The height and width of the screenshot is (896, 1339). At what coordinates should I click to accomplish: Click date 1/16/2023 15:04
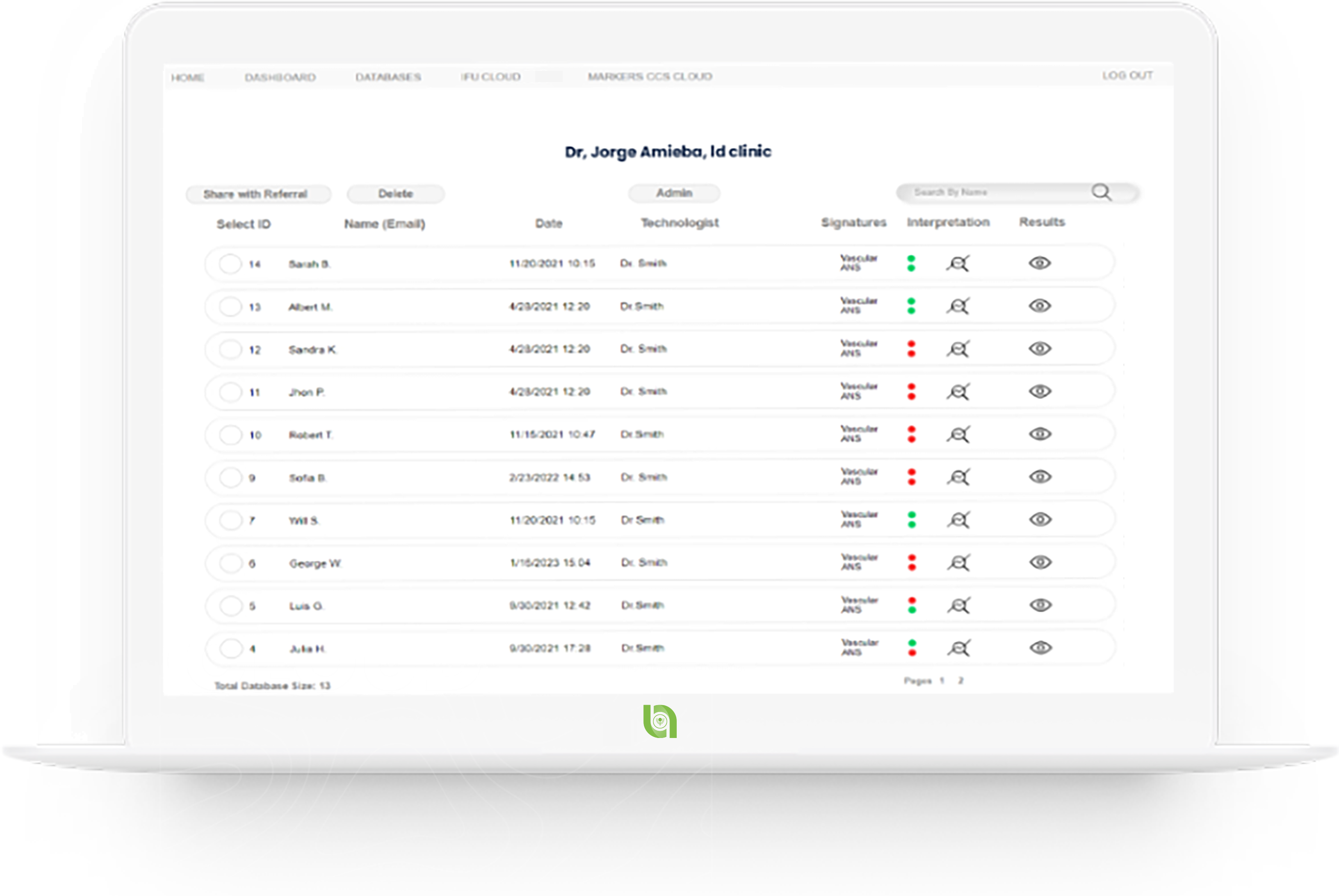550,563
